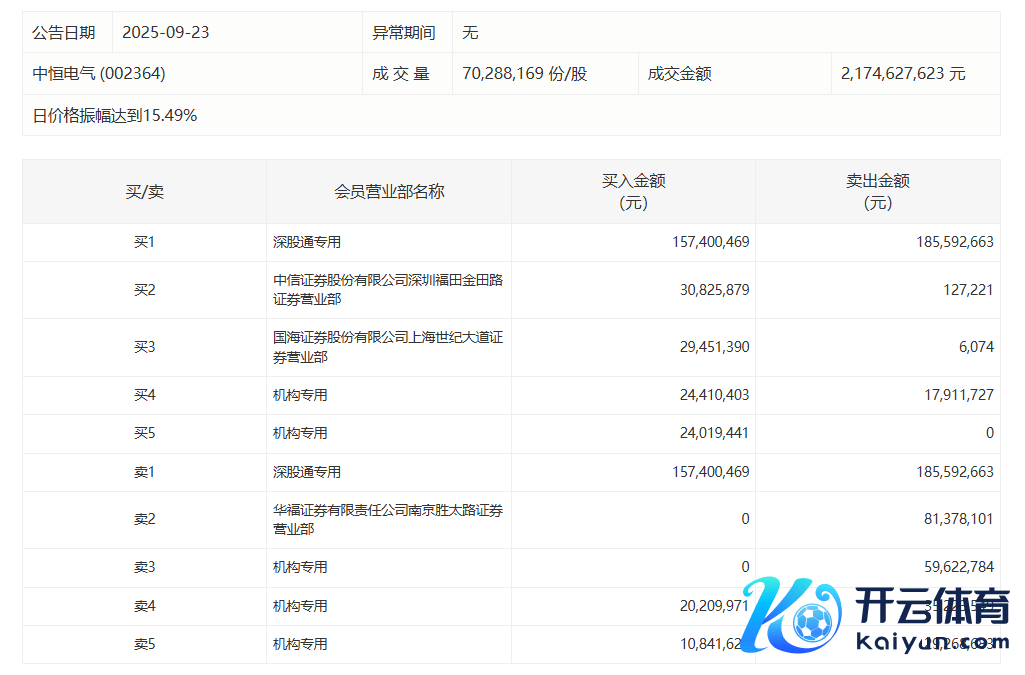
Task: Select the 日价格振幅达到15.49% note
Action: pyautogui.click(x=115, y=115)
